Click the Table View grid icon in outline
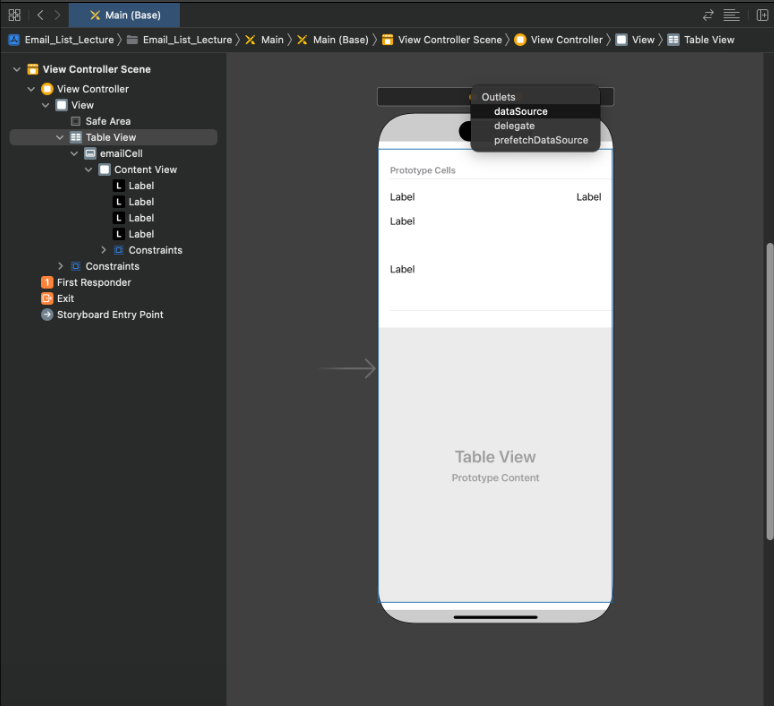Image resolution: width=774 pixels, height=706 pixels. click(x=76, y=137)
